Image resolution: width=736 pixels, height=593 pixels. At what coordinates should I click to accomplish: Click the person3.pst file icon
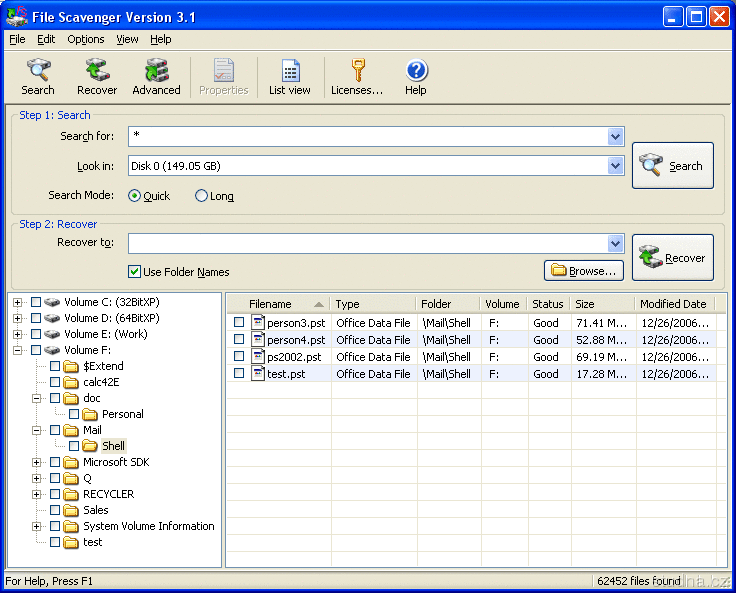(258, 322)
